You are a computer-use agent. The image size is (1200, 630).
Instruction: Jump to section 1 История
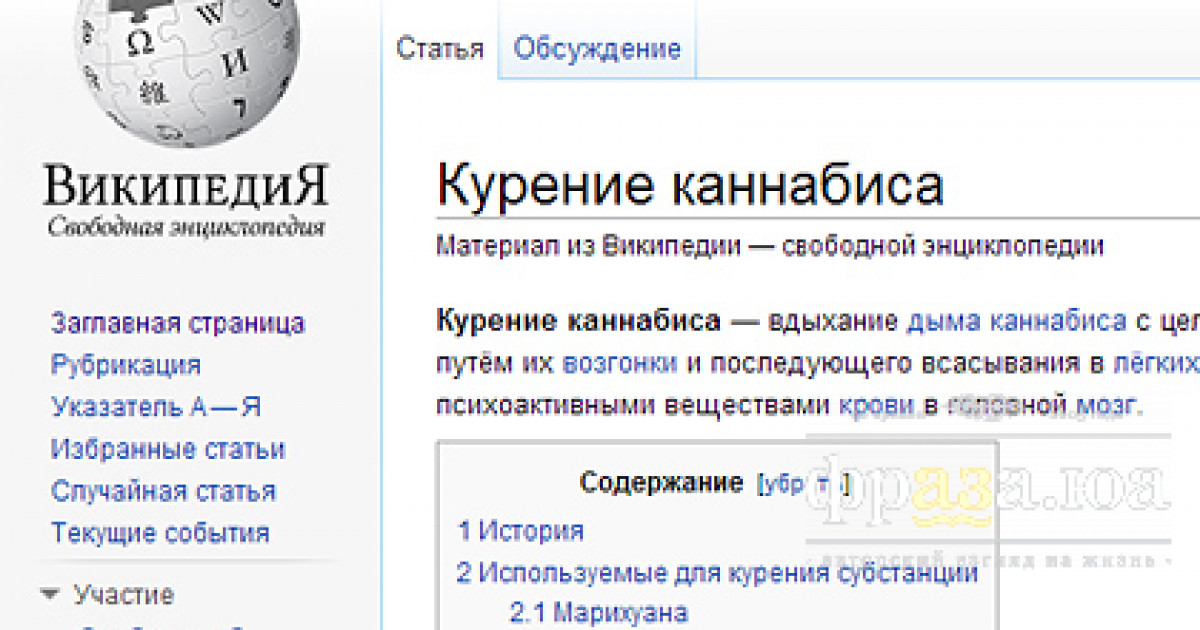[x=520, y=531]
